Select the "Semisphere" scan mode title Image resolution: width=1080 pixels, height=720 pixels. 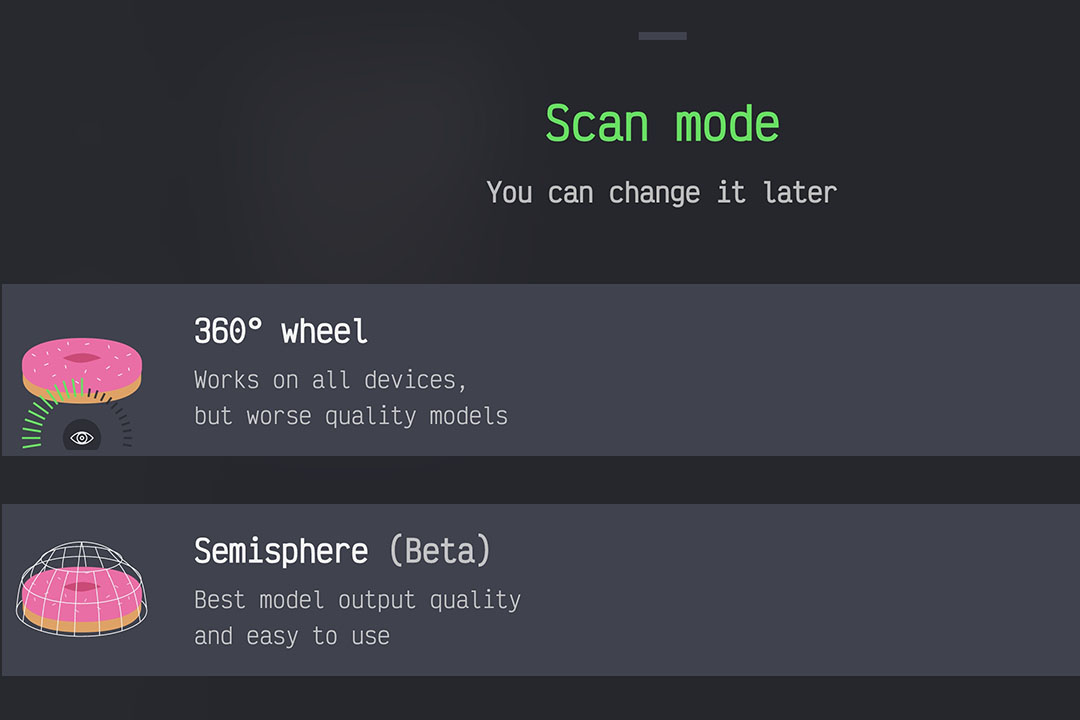click(281, 551)
